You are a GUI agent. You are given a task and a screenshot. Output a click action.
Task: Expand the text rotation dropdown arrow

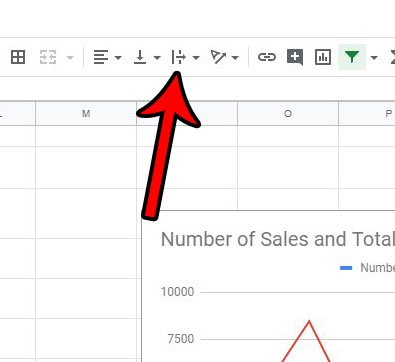(x=235, y=58)
